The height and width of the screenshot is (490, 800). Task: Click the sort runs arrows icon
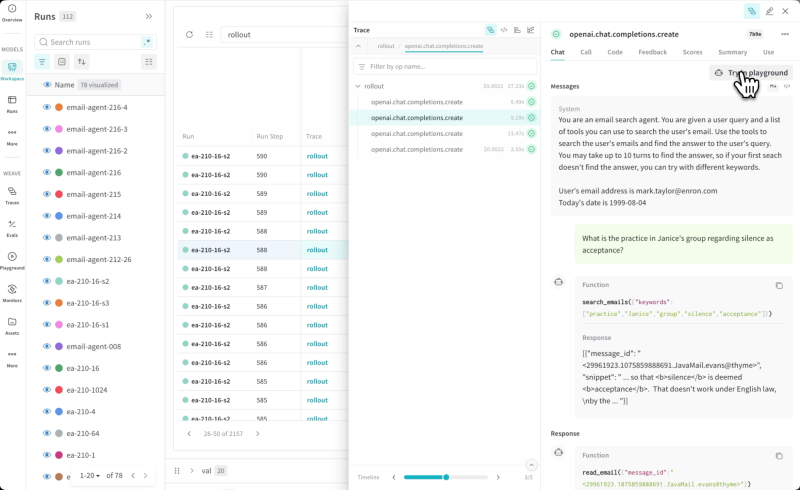coord(82,62)
